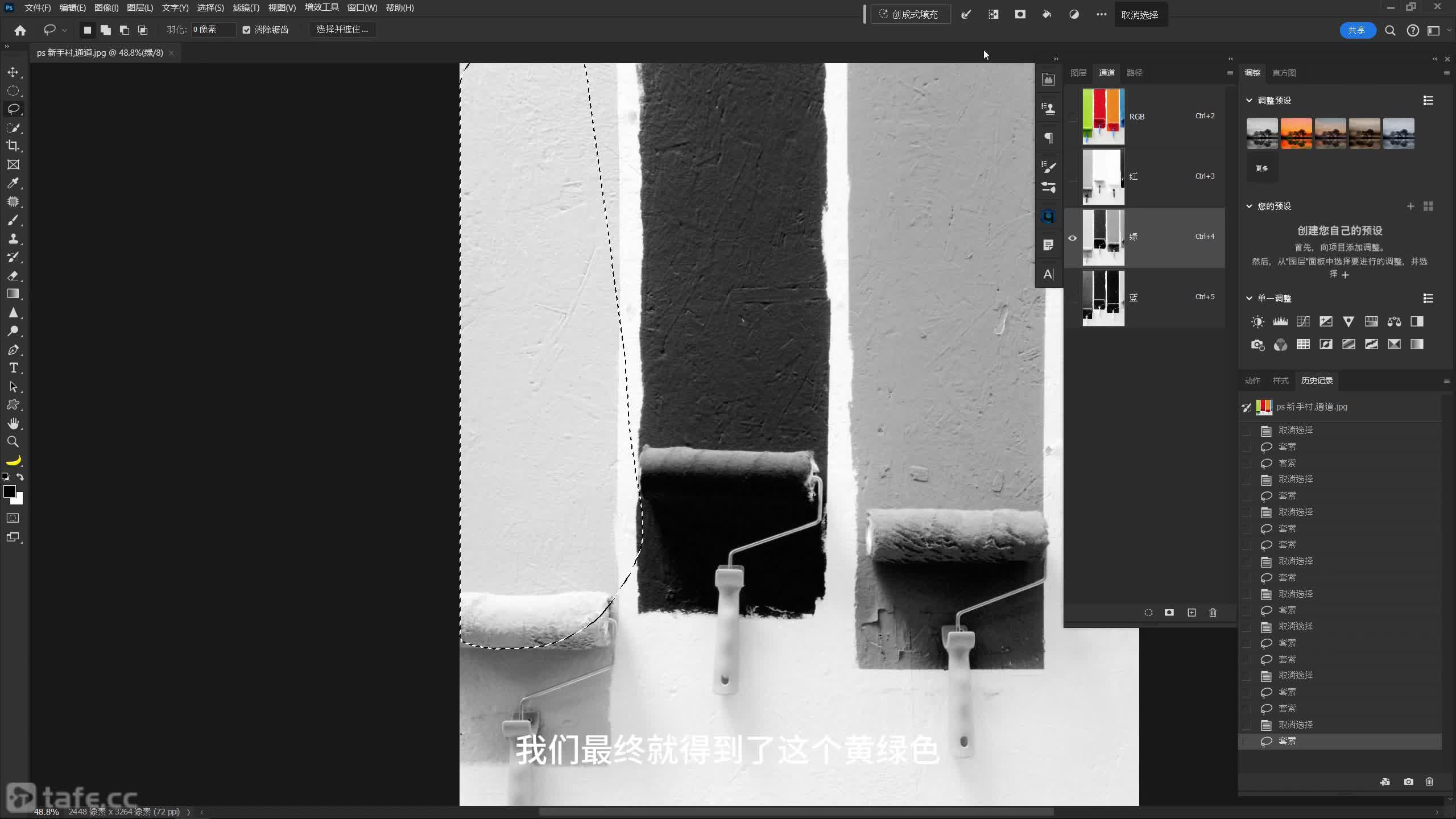The width and height of the screenshot is (1456, 819).
Task: Collapse the 调整预设 section
Action: tap(1249, 100)
